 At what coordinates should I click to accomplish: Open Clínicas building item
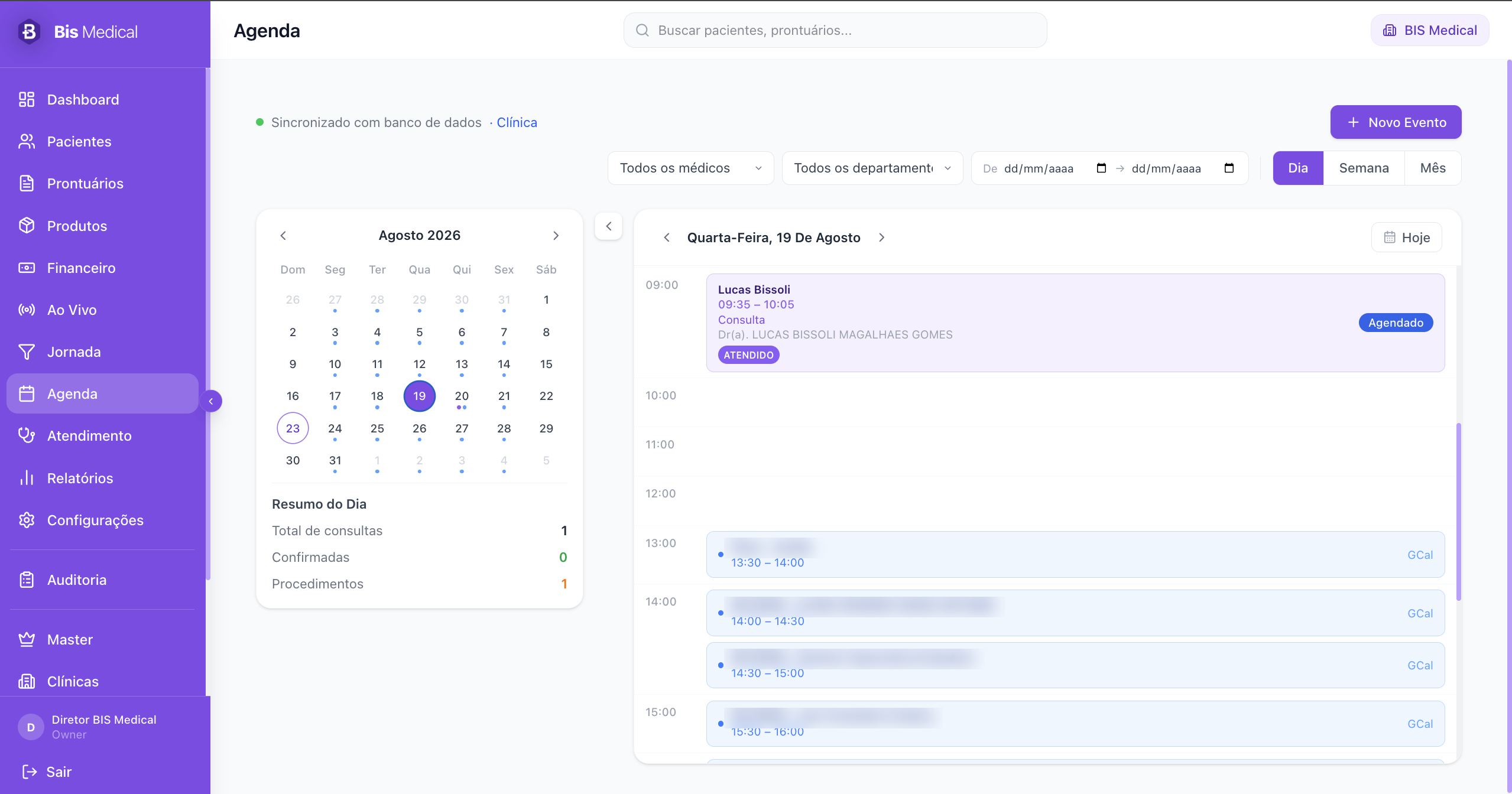point(102,681)
